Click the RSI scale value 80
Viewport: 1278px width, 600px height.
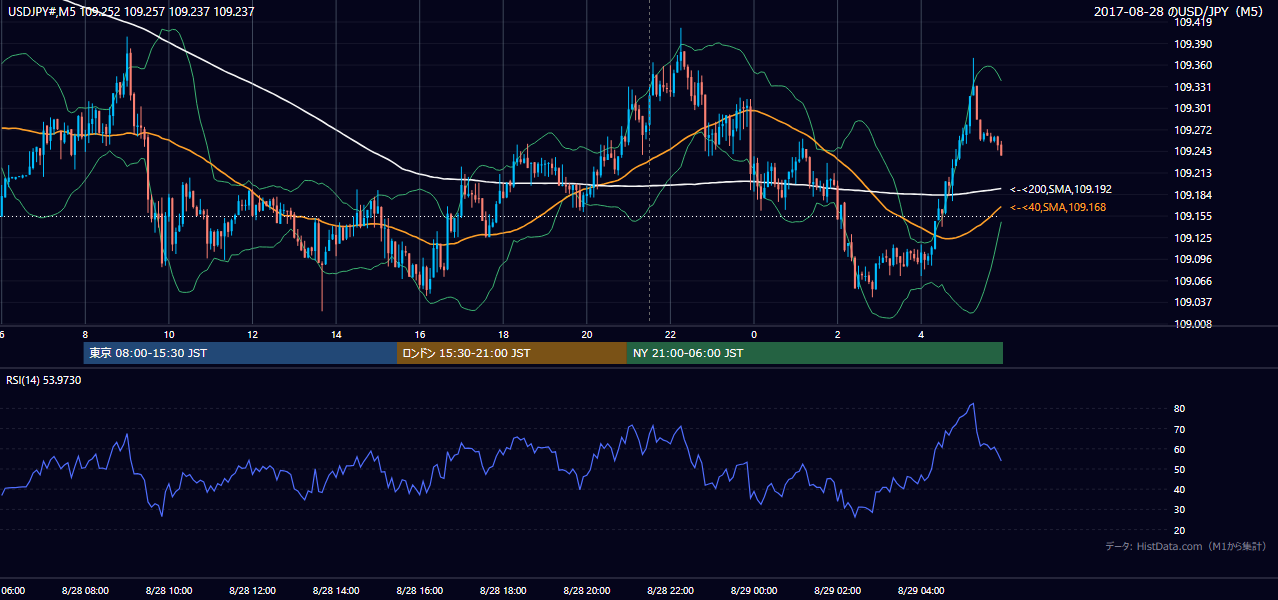(x=1180, y=409)
